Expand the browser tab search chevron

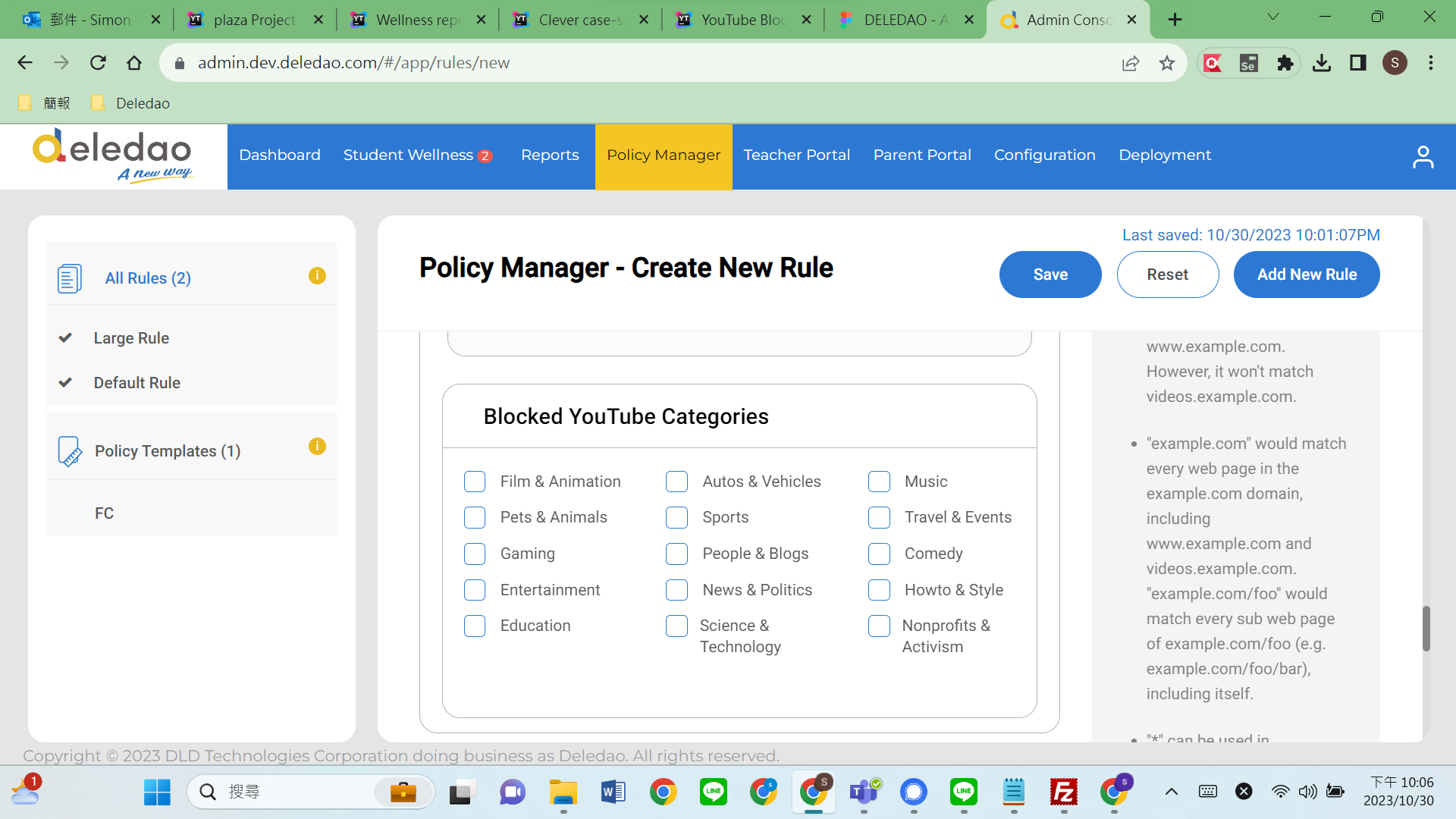pos(1273,17)
